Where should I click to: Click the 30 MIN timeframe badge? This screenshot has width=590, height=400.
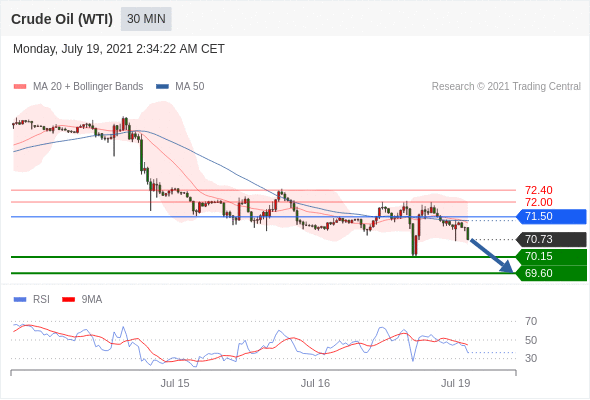click(x=146, y=19)
